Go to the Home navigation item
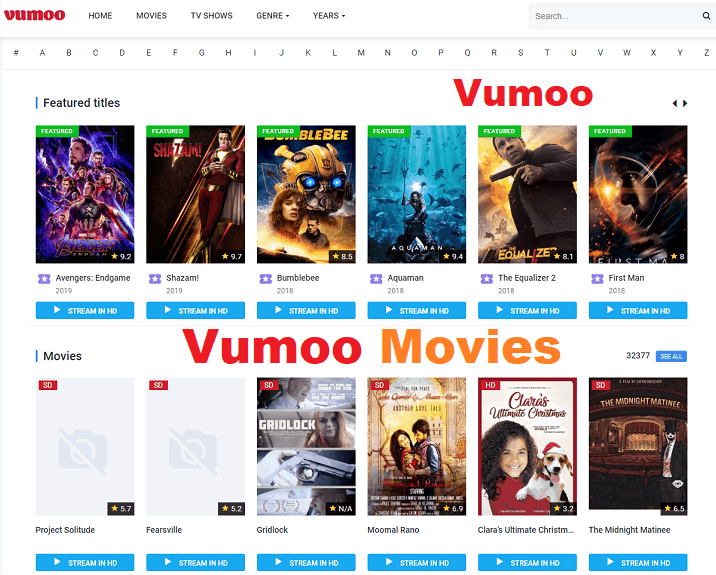This screenshot has height=575, width=716. 100,16
